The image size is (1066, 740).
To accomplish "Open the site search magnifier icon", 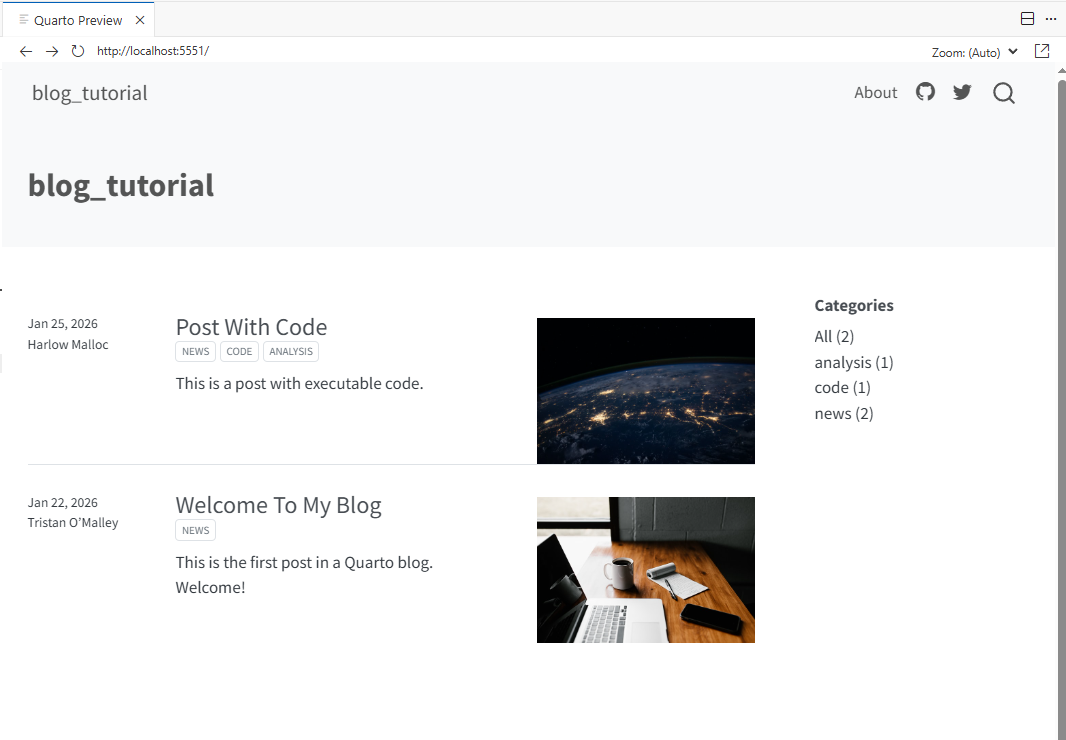I will tap(1003, 93).
